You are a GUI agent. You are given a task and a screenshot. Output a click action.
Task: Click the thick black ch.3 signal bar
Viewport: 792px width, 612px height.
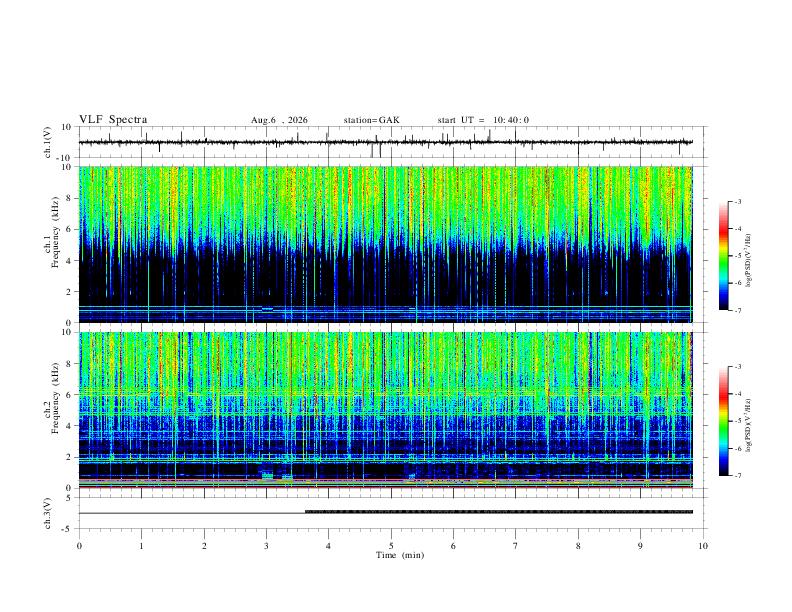click(499, 512)
